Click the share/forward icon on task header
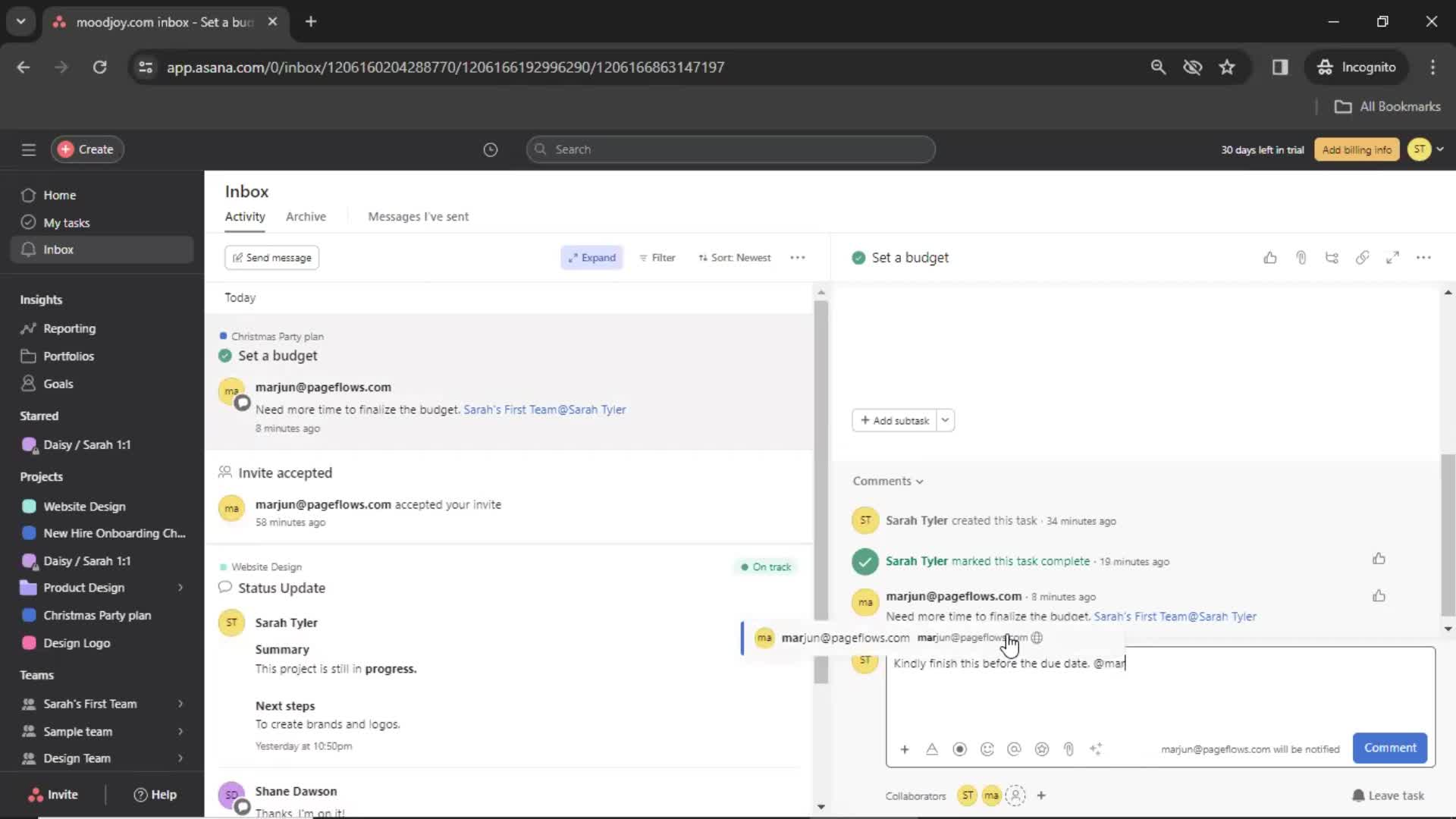 pyautogui.click(x=1332, y=258)
